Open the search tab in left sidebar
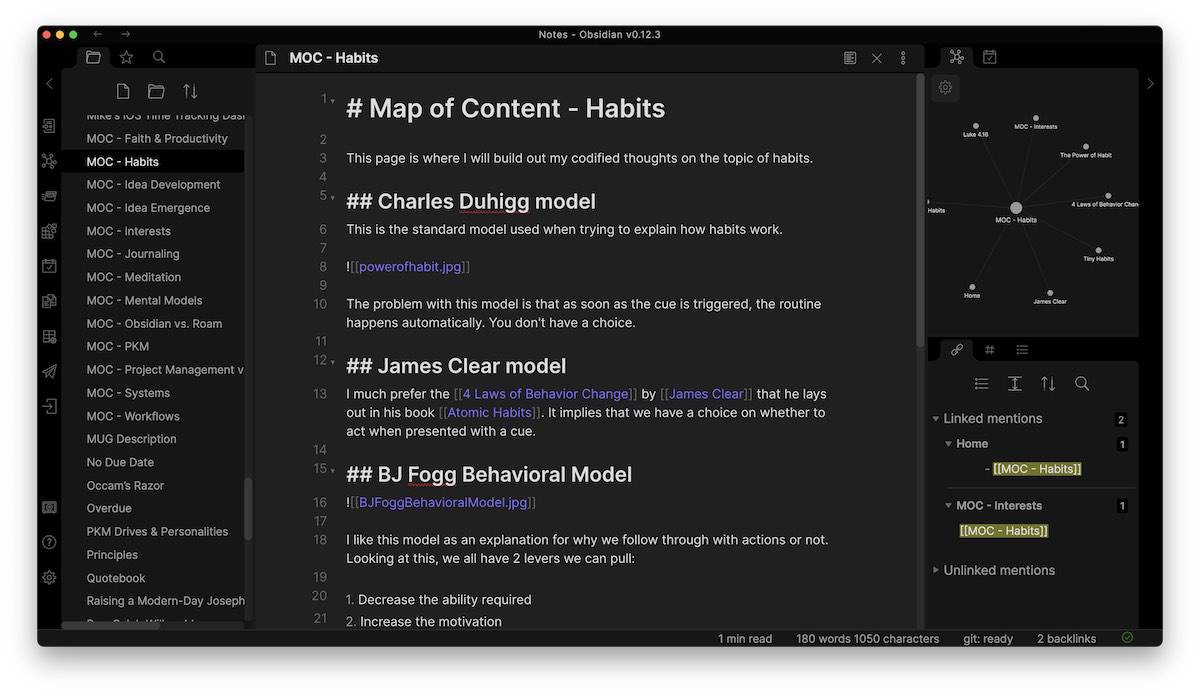The image size is (1200, 696). pyautogui.click(x=159, y=57)
